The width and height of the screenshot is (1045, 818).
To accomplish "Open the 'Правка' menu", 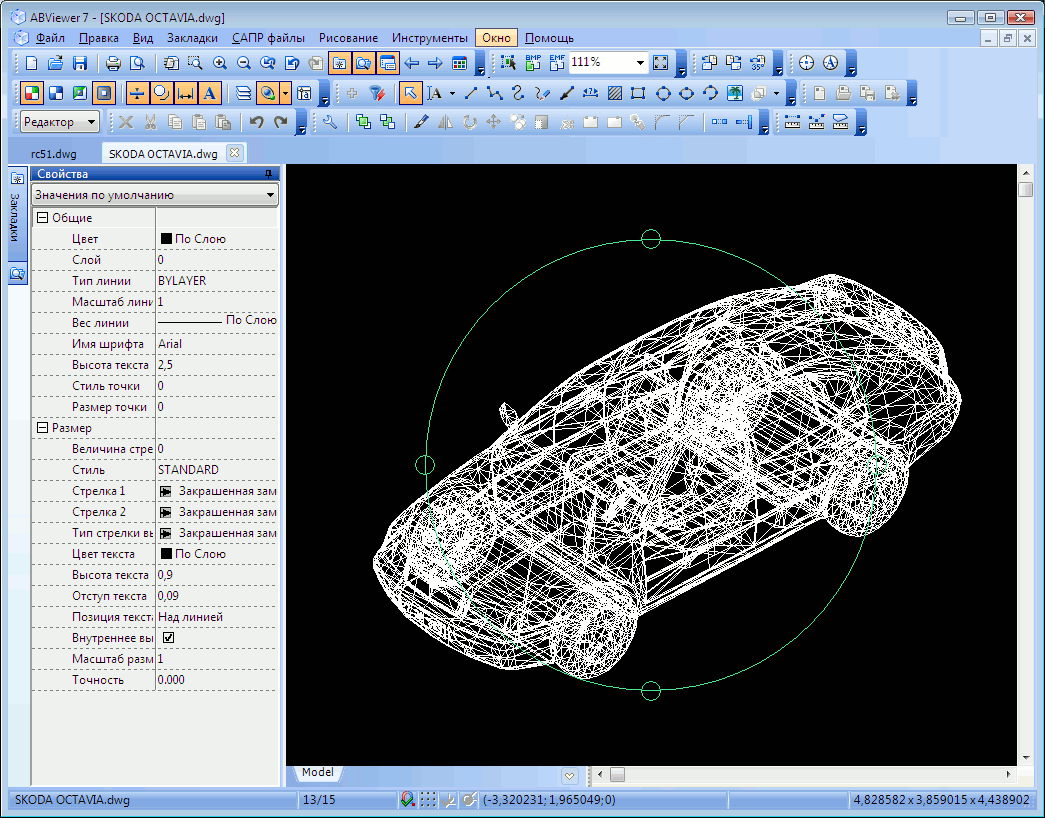I will click(x=99, y=38).
